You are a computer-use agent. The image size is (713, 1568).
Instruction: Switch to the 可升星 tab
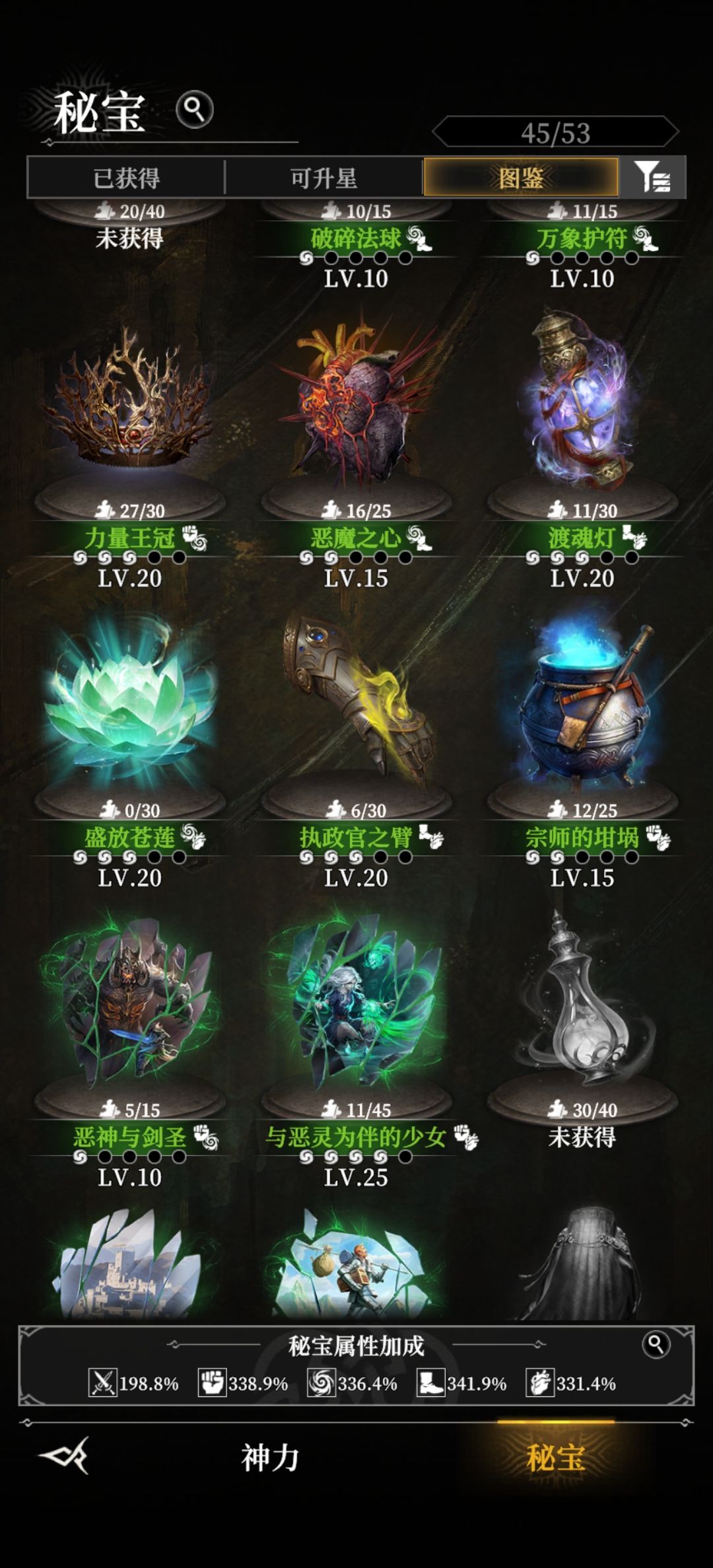tap(323, 178)
